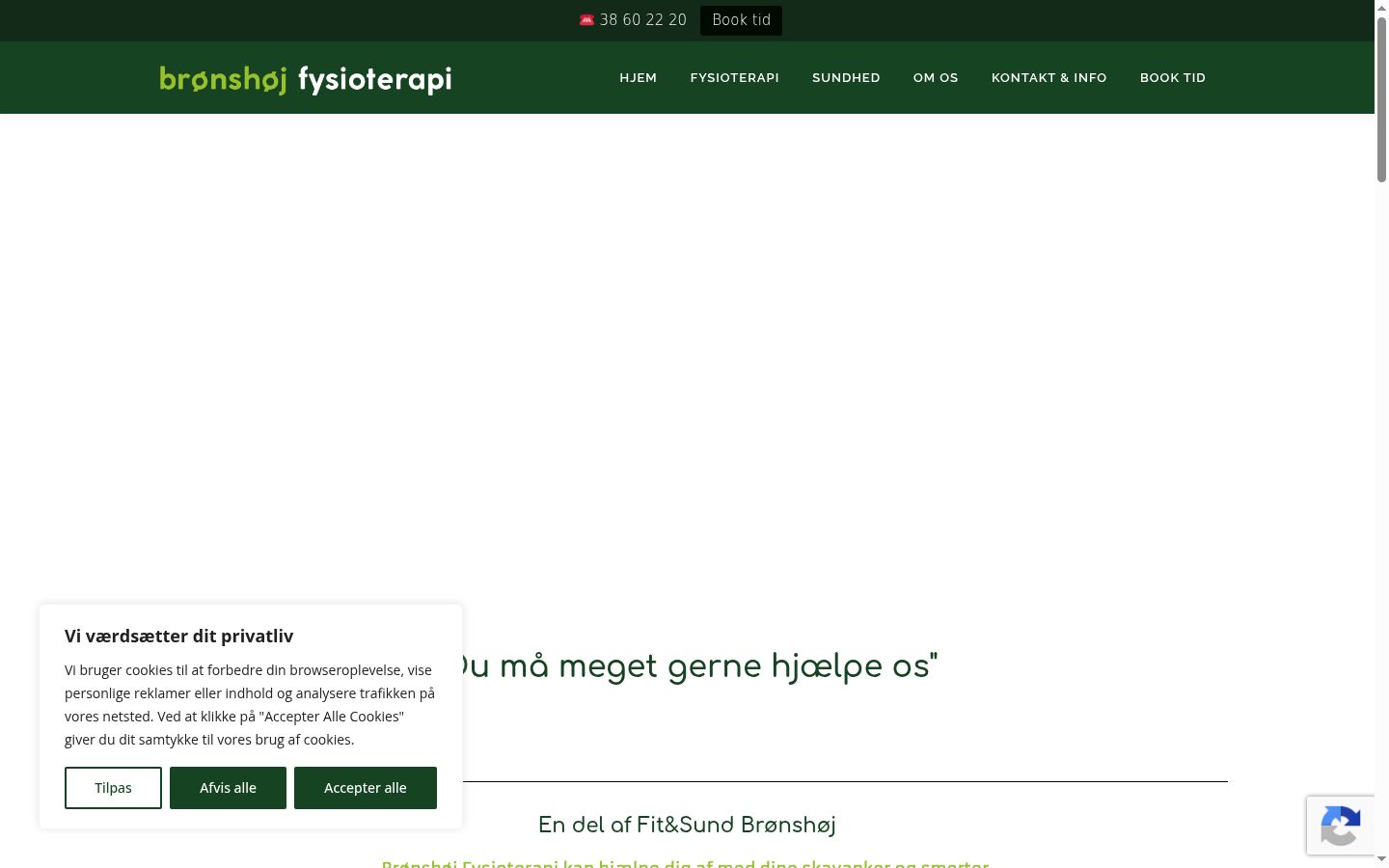Select BOOK TID in main navigation
1389x868 pixels.
click(1173, 78)
